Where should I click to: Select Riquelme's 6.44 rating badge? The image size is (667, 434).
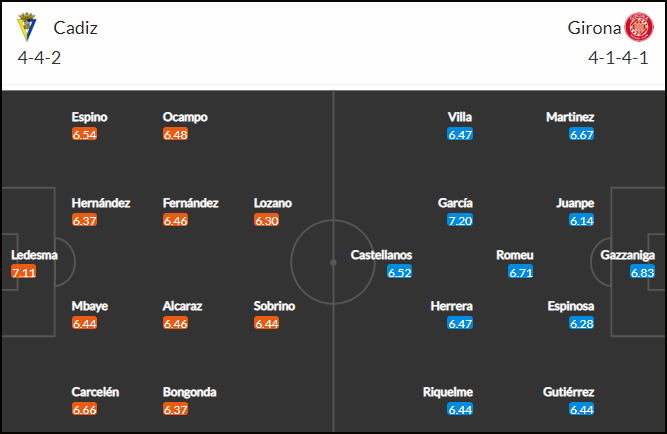[x=460, y=409]
